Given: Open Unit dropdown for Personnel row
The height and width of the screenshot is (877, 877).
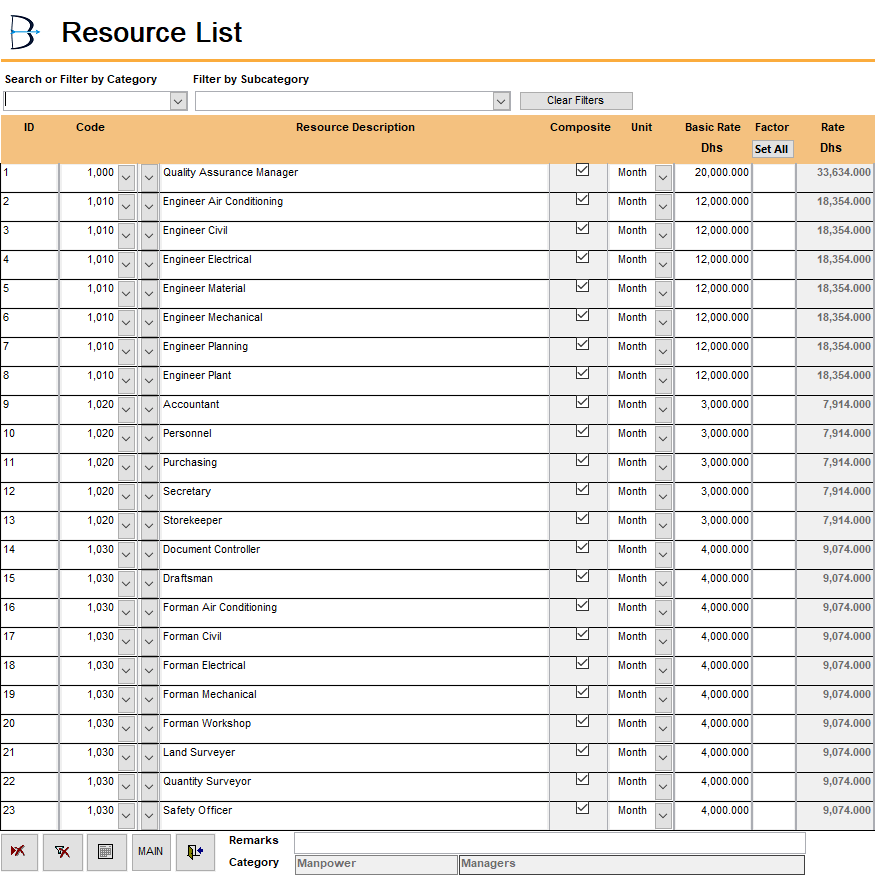Looking at the screenshot, I should [663, 439].
